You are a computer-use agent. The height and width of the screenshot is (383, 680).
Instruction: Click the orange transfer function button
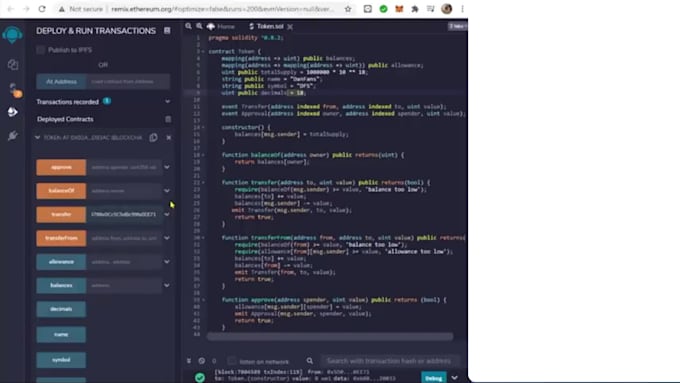[x=61, y=214]
